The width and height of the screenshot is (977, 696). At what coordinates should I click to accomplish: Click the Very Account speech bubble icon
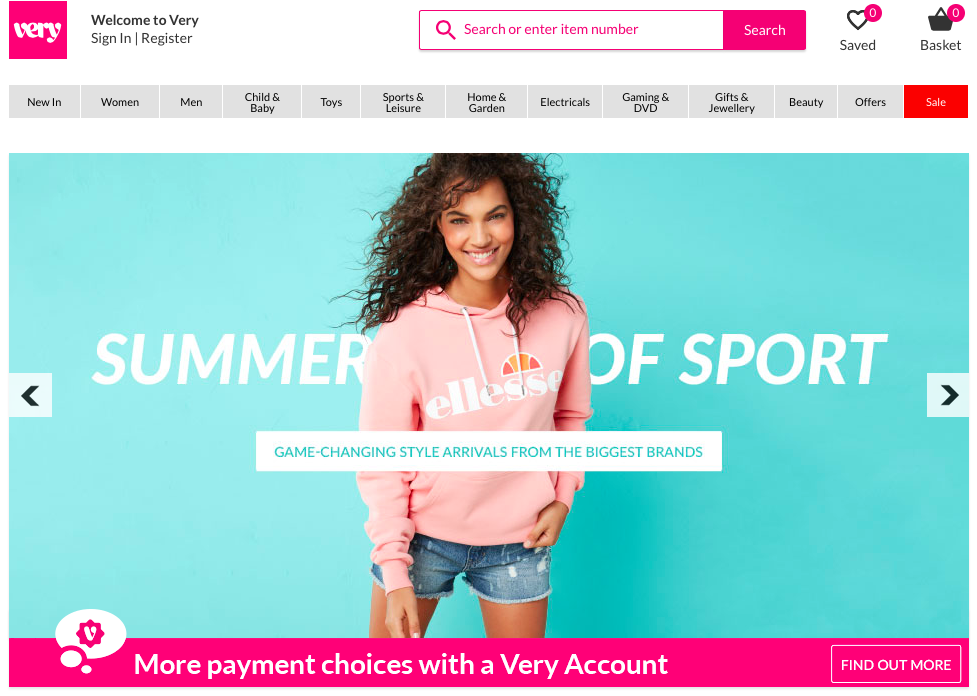pyautogui.click(x=90, y=641)
